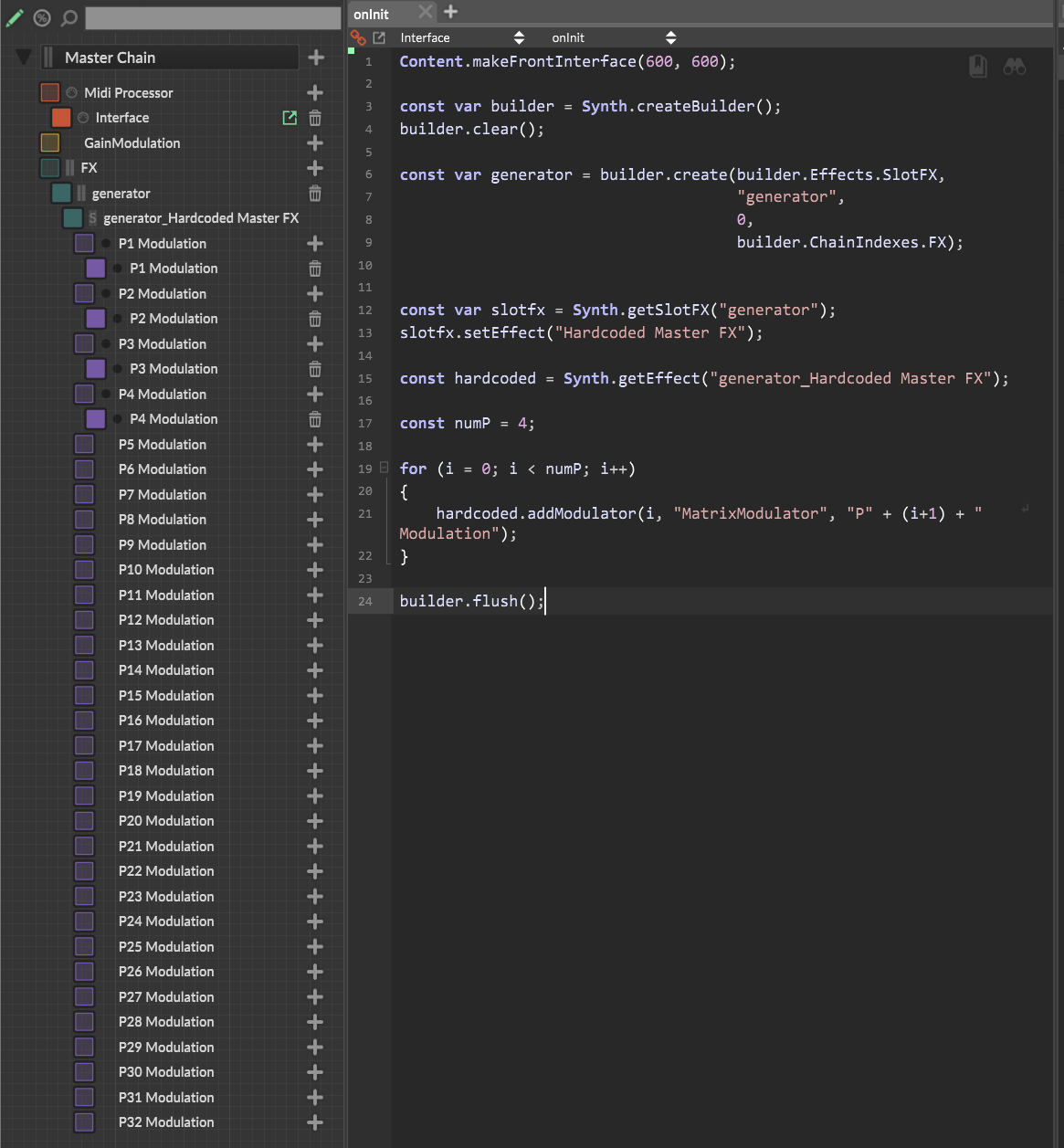Click the broken chain link icon below onInit tab
The height and width of the screenshot is (1148, 1064).
coord(356,37)
